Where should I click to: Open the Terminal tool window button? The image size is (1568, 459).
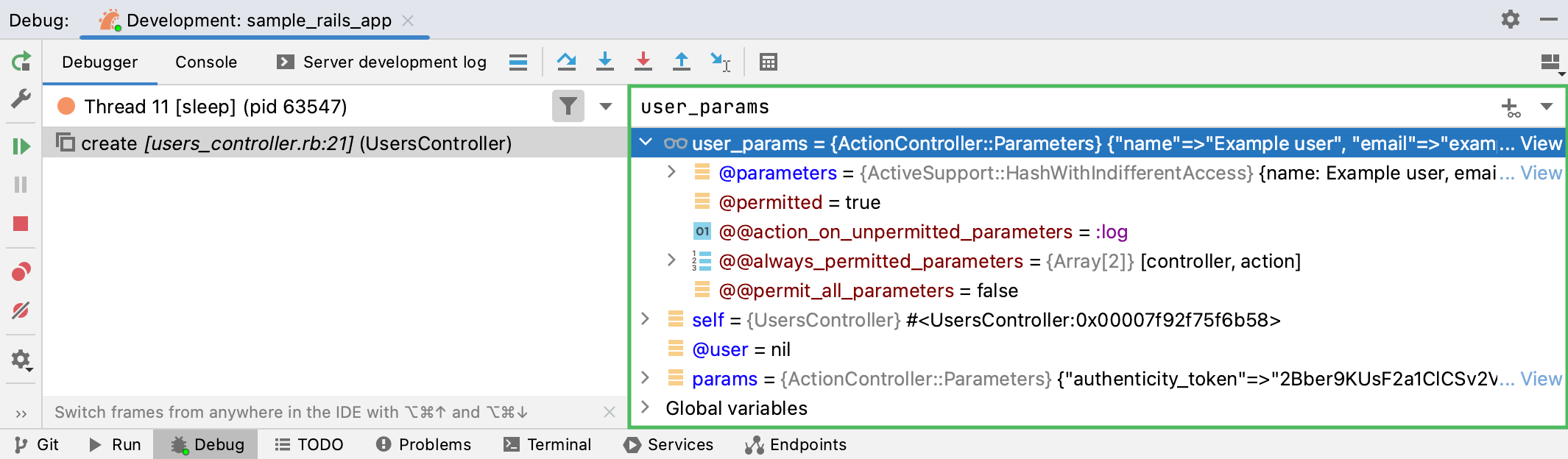(x=547, y=444)
